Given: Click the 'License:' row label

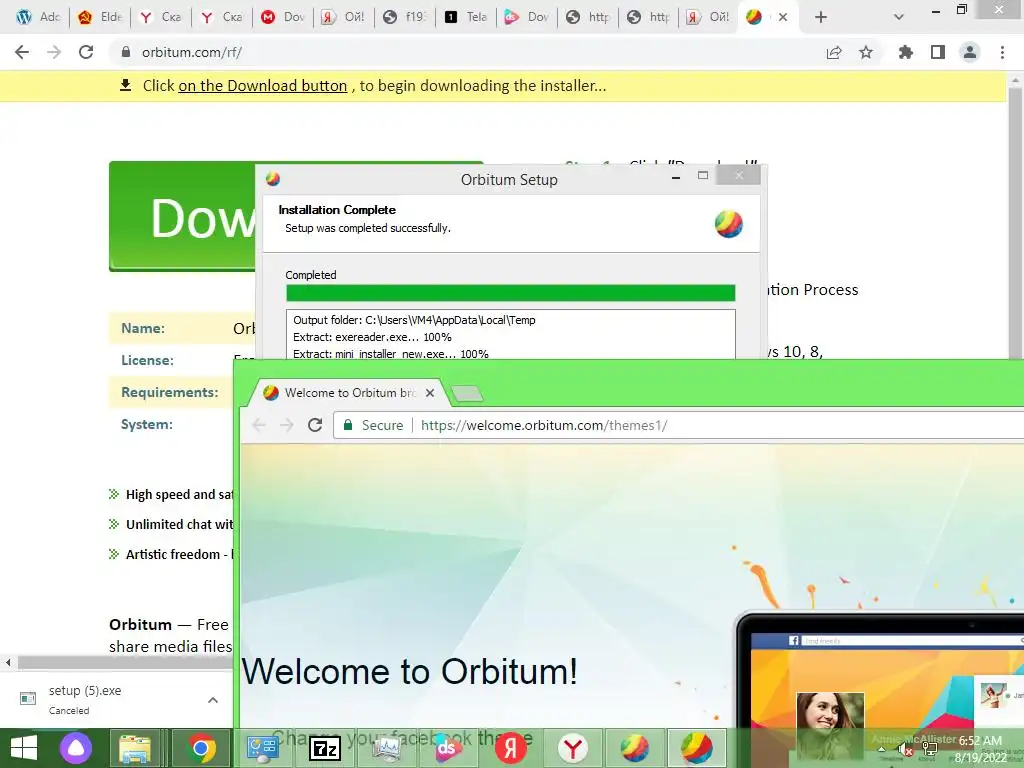Looking at the screenshot, I should click(x=148, y=360).
